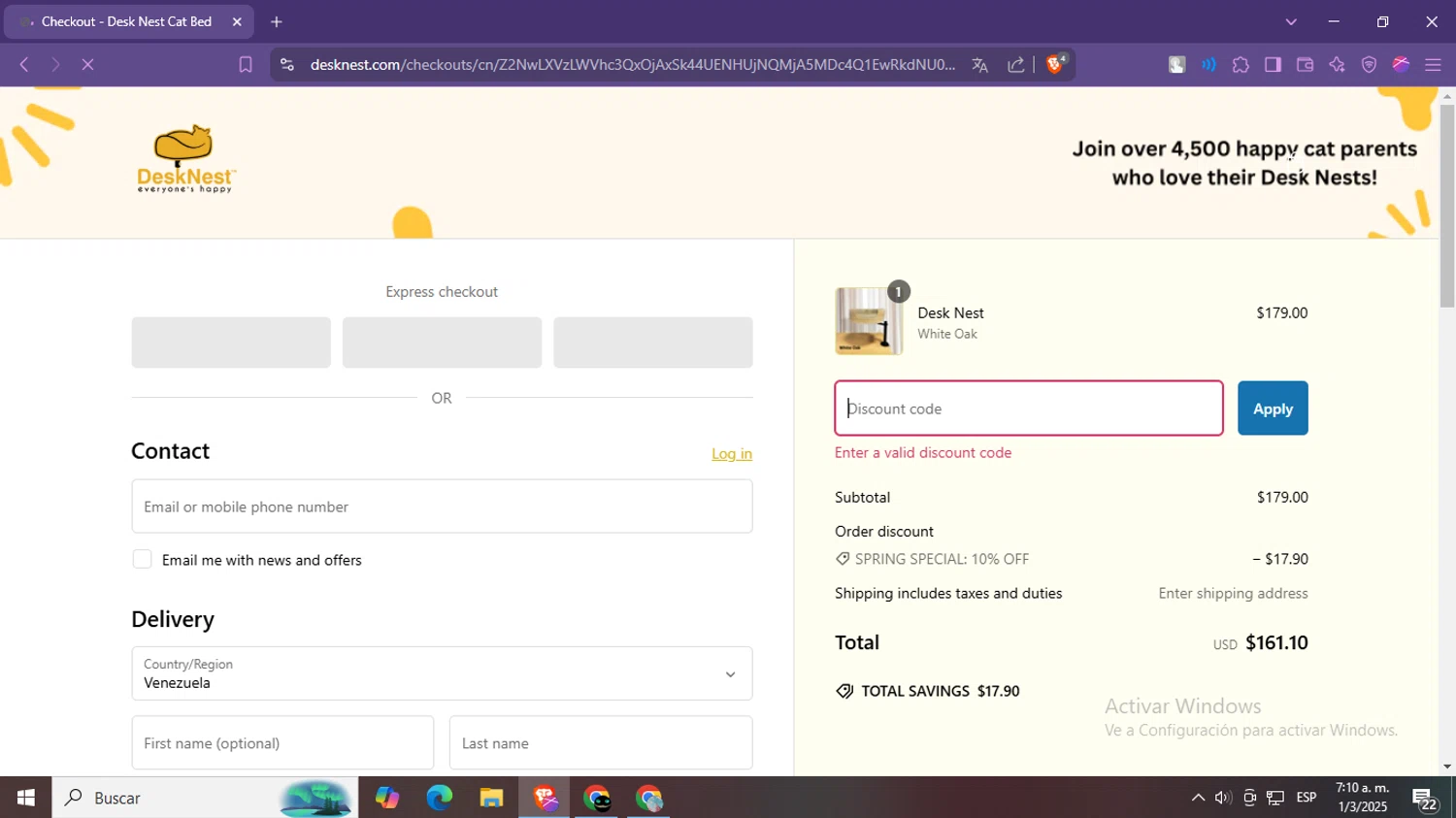
Task: Click the Brave Shields lion icon
Action: click(x=1055, y=64)
